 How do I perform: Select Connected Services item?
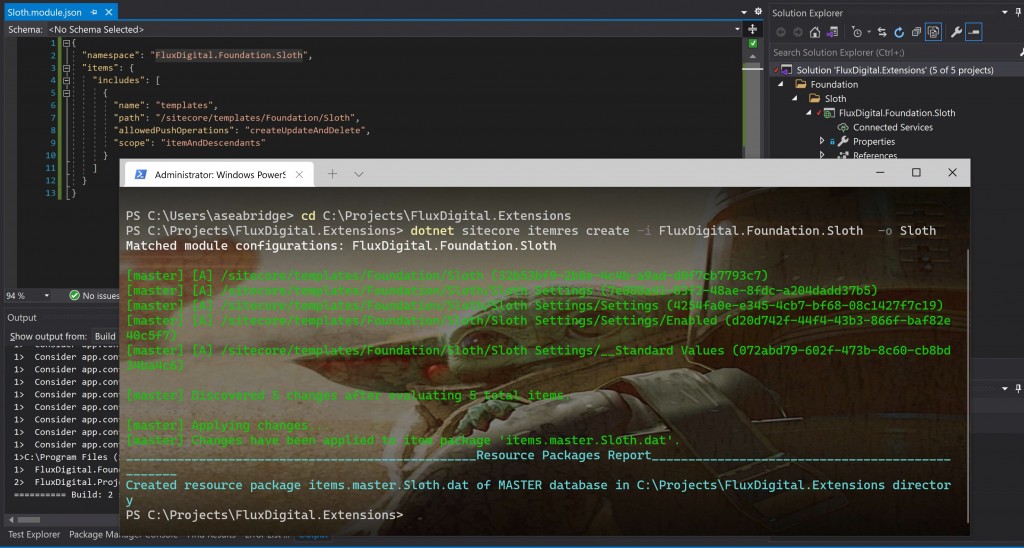point(893,127)
